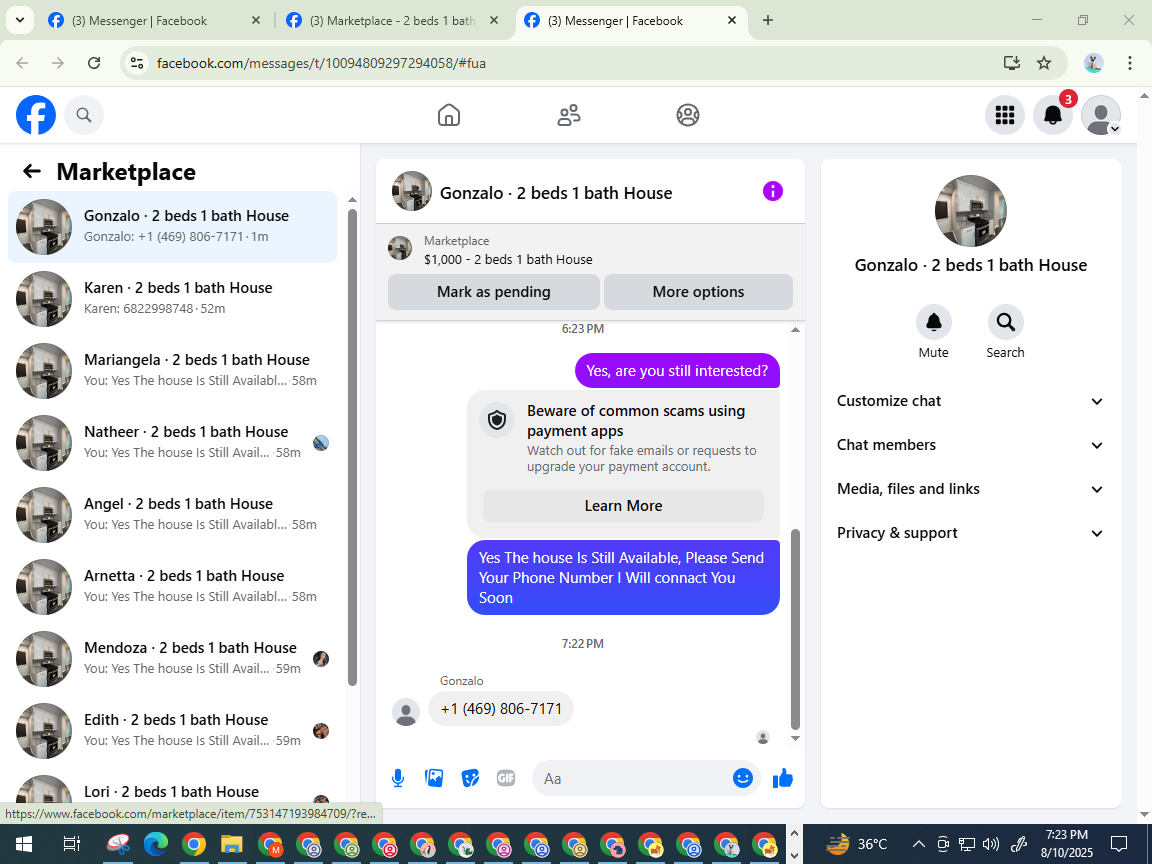Open the Groups icon in top navigation
The width and height of the screenshot is (1152, 864).
tap(688, 115)
